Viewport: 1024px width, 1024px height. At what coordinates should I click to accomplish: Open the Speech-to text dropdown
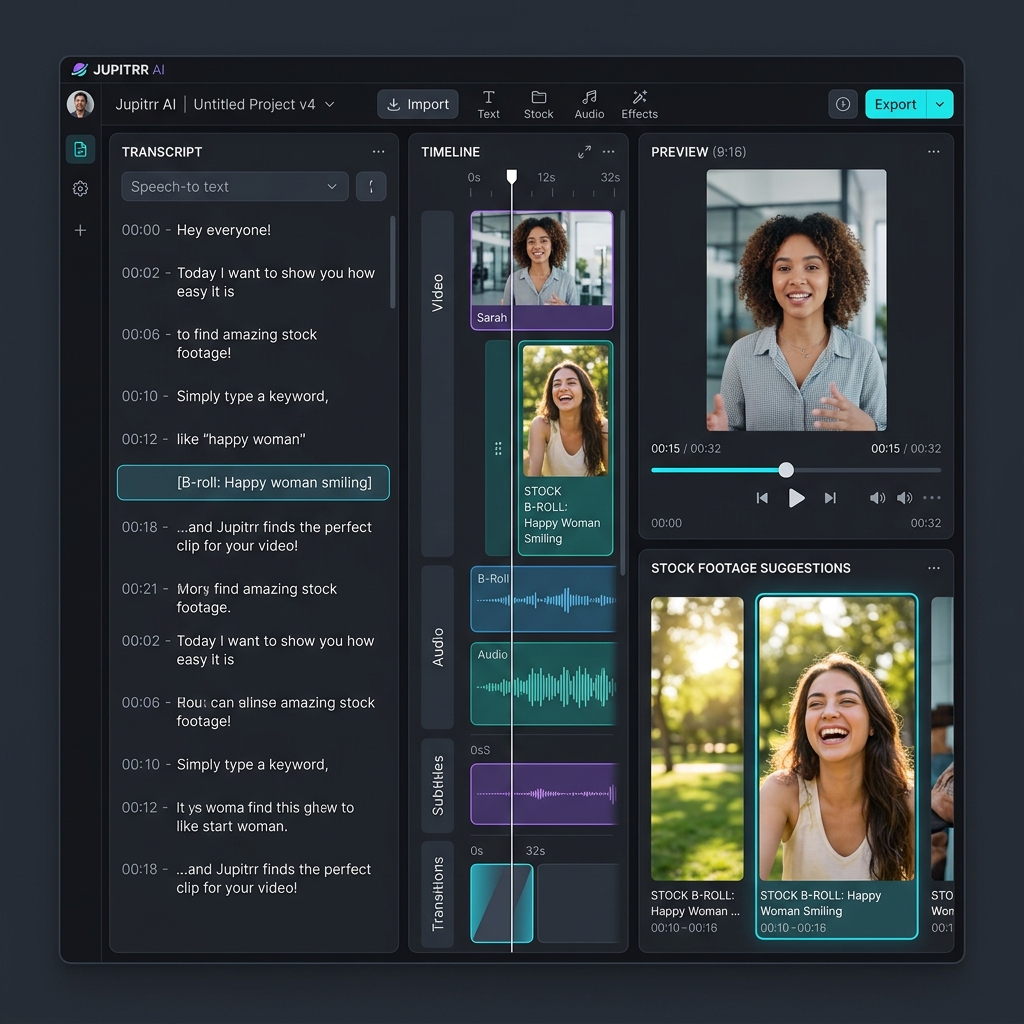[234, 187]
